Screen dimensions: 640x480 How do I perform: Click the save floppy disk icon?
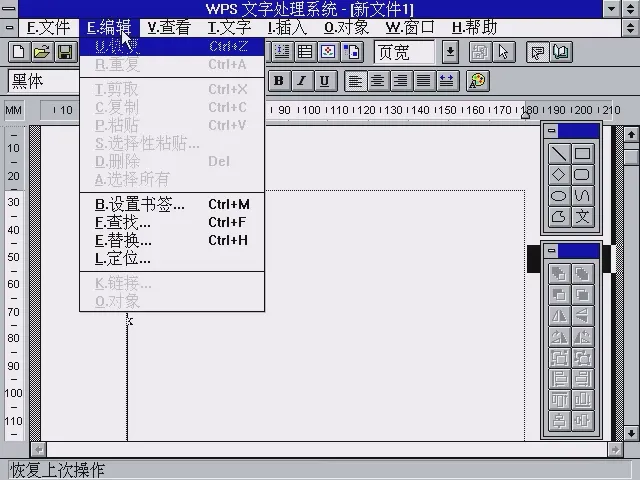click(65, 52)
